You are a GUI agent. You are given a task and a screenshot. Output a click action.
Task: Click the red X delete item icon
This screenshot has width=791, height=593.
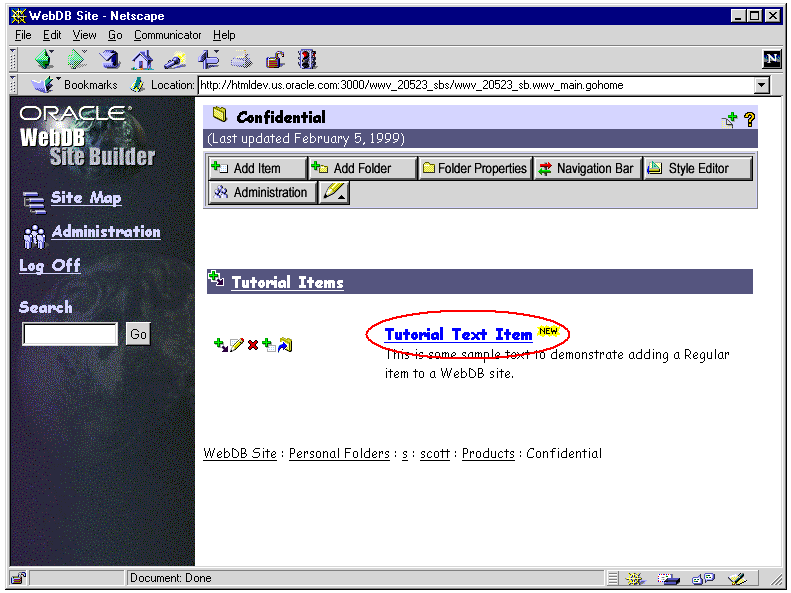click(x=253, y=345)
